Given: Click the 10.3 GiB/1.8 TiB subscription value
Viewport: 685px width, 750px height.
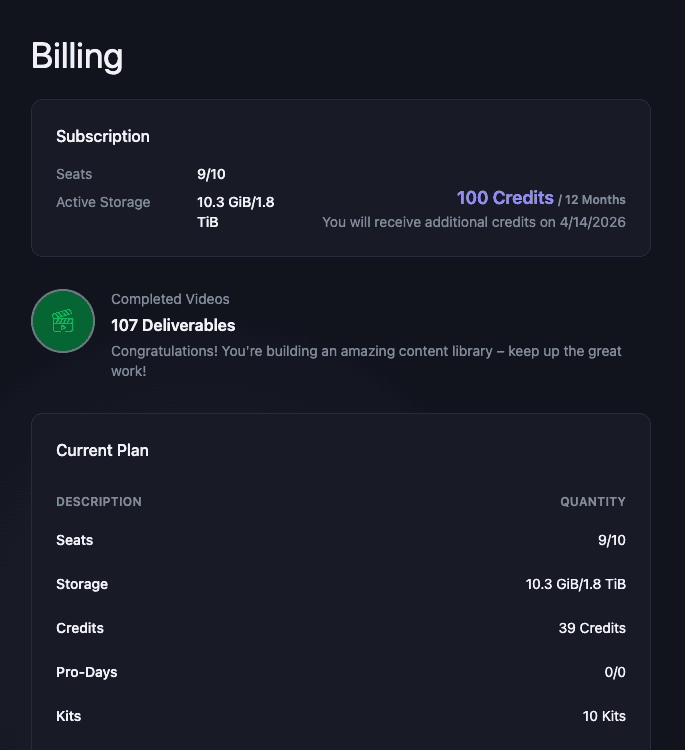Looking at the screenshot, I should (x=235, y=211).
